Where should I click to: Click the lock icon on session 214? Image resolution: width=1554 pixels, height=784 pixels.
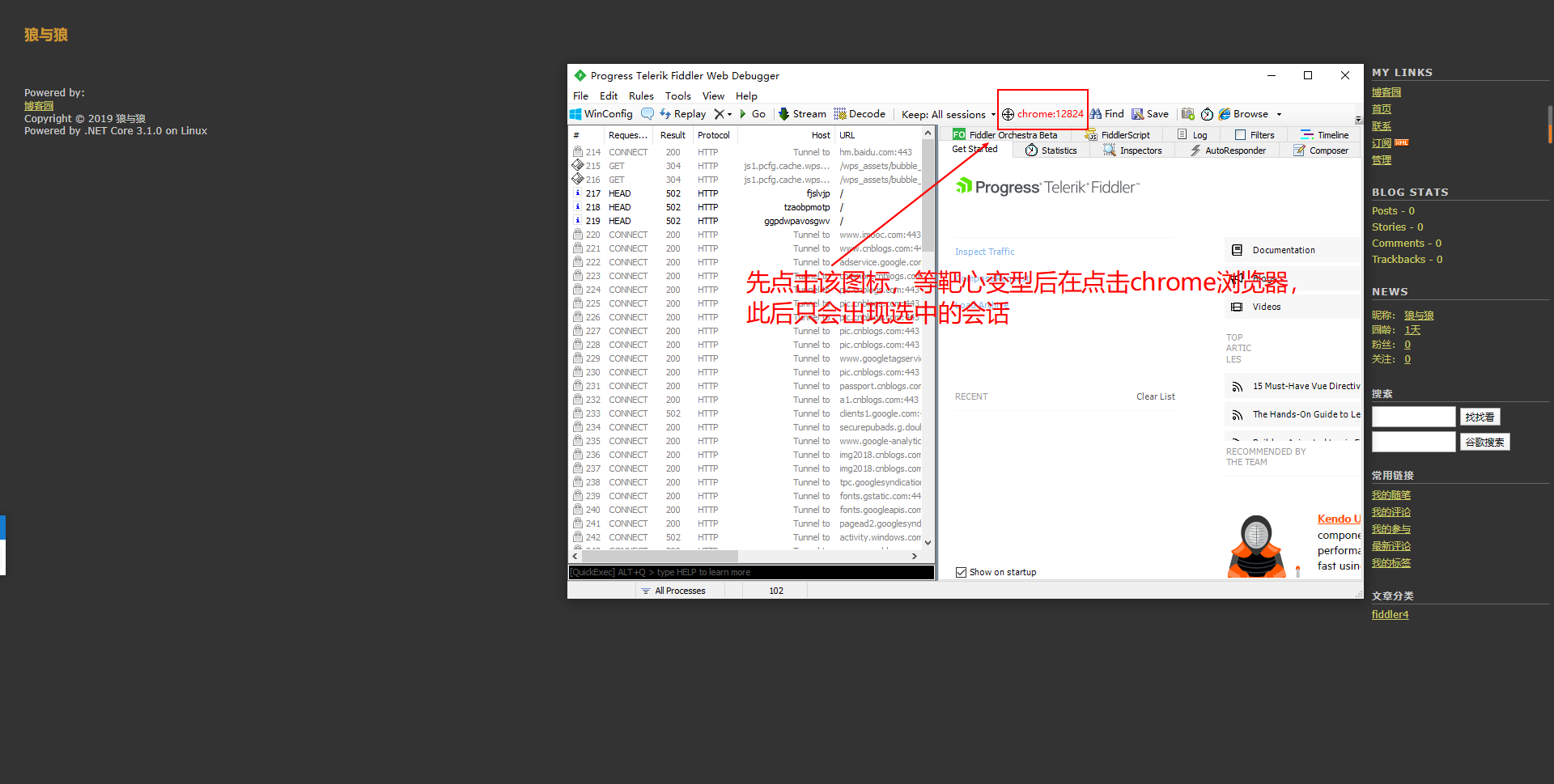pos(578,152)
